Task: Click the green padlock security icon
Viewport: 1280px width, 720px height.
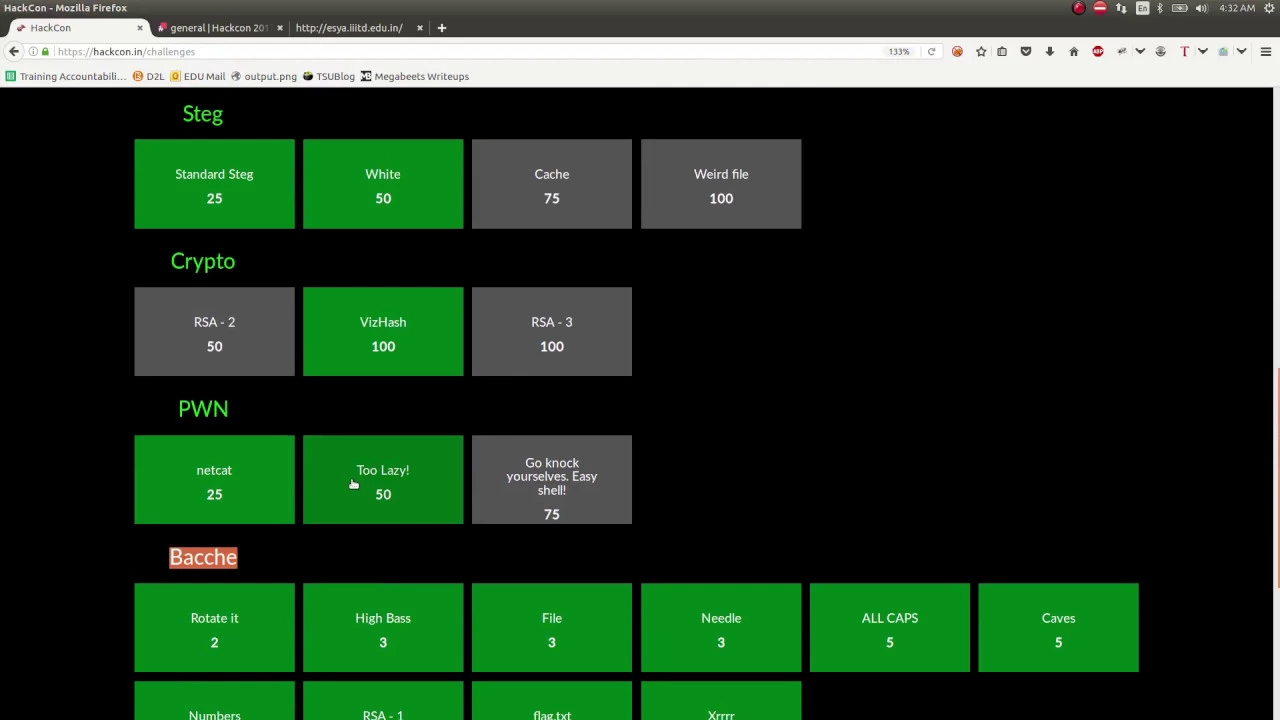Action: (45, 52)
